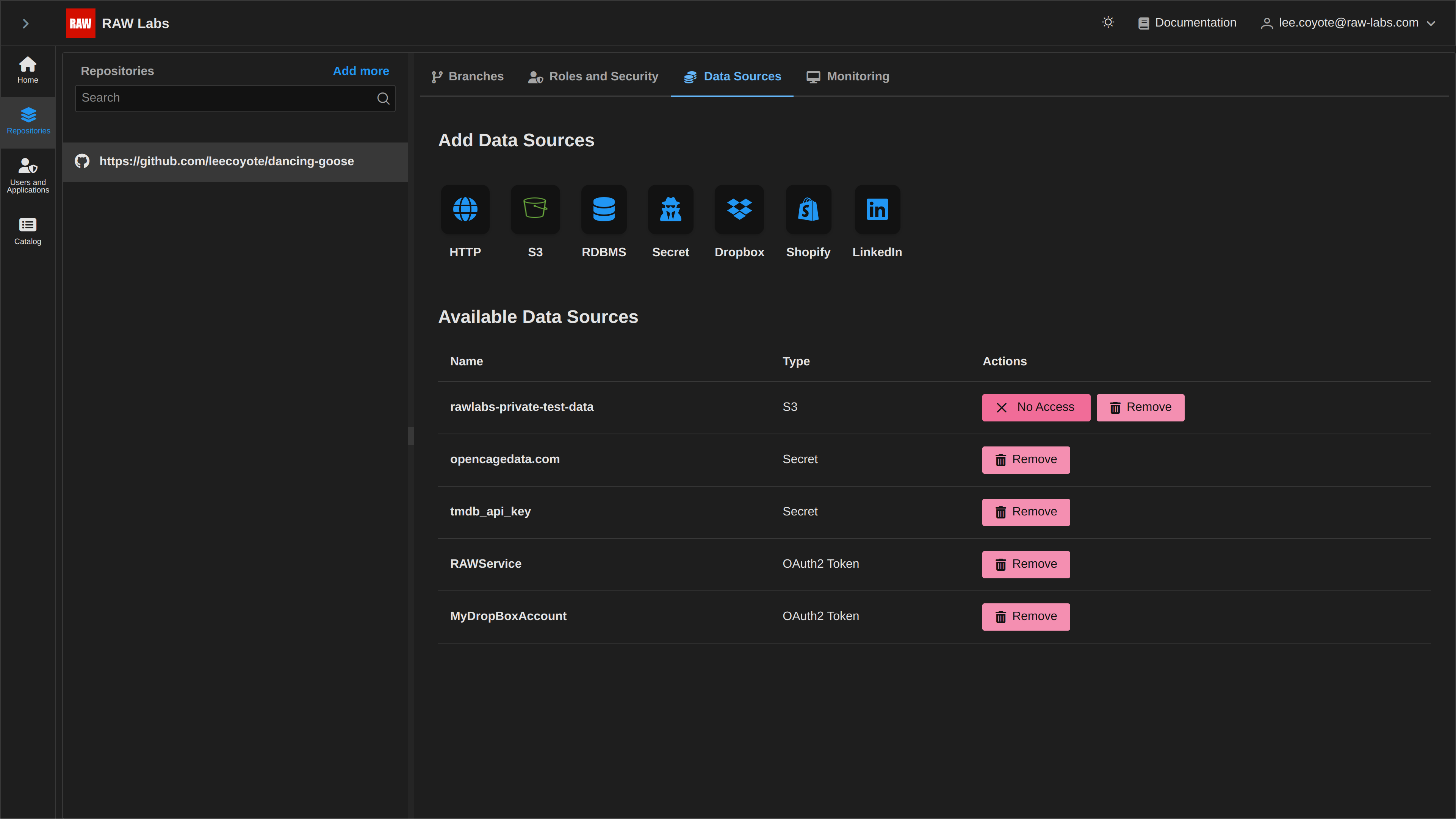Screen dimensions: 1456x819
Task: Click the Secret type cell for tmdb_api_key
Action: point(800,512)
